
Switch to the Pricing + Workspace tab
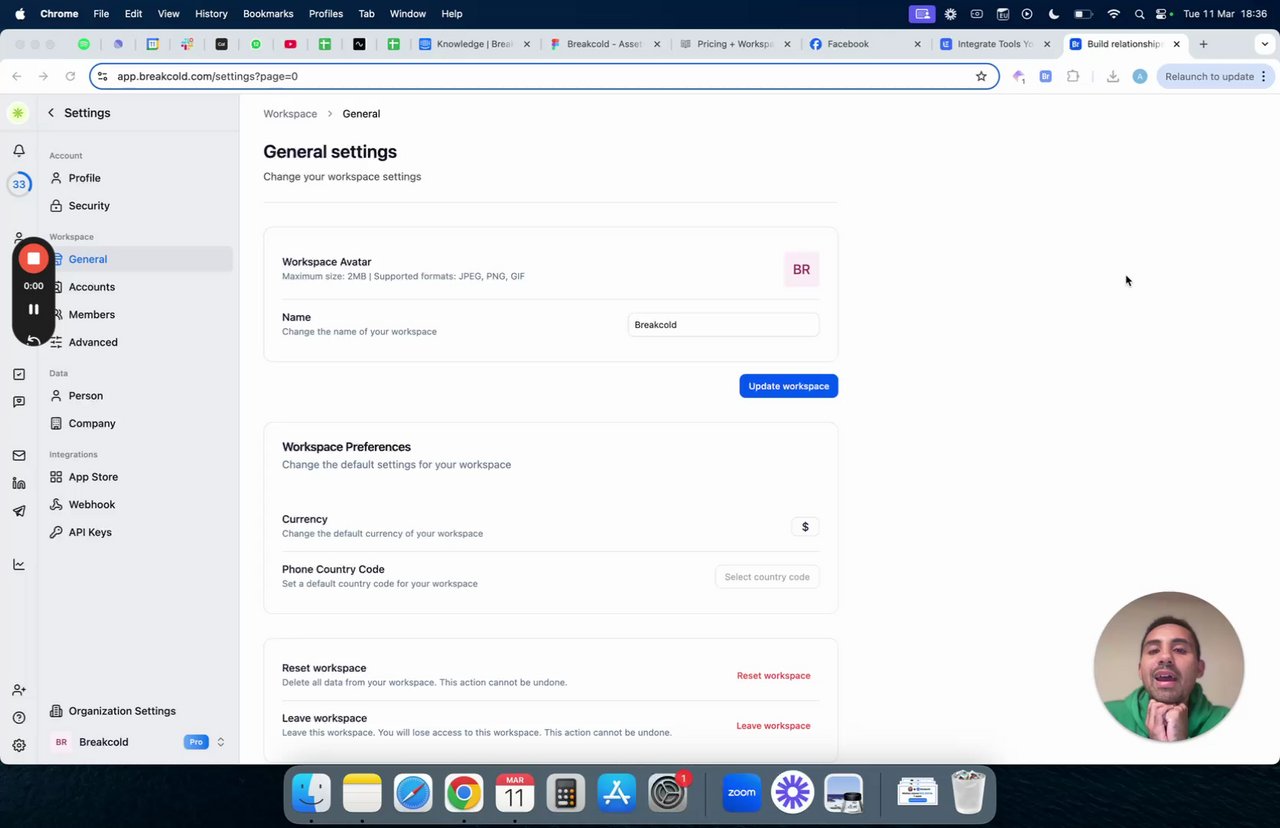(735, 44)
